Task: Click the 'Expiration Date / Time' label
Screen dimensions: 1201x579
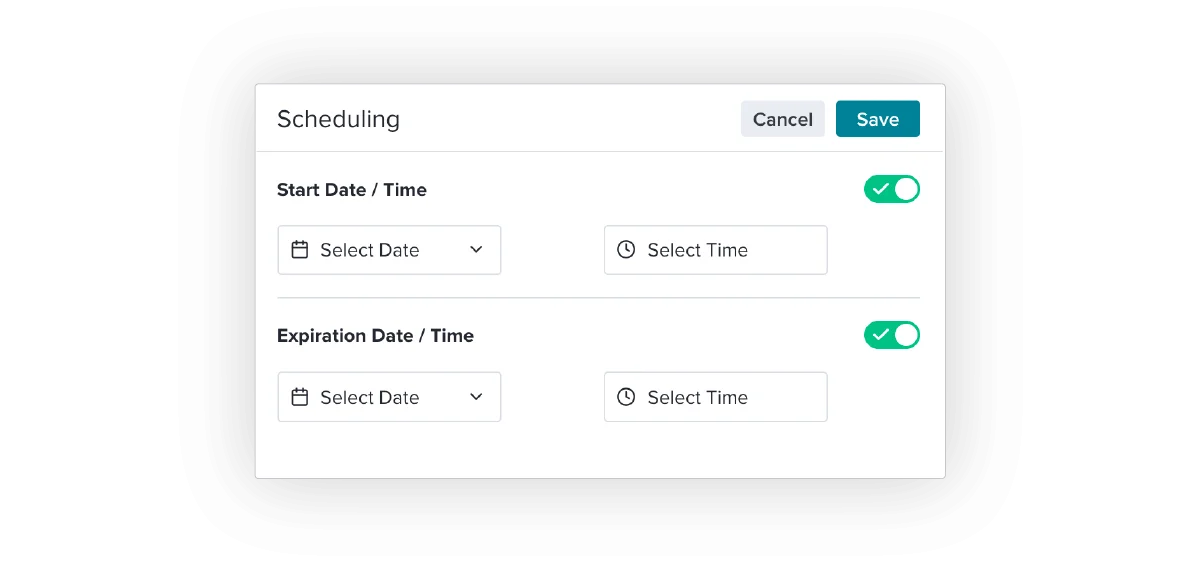Action: (x=375, y=336)
